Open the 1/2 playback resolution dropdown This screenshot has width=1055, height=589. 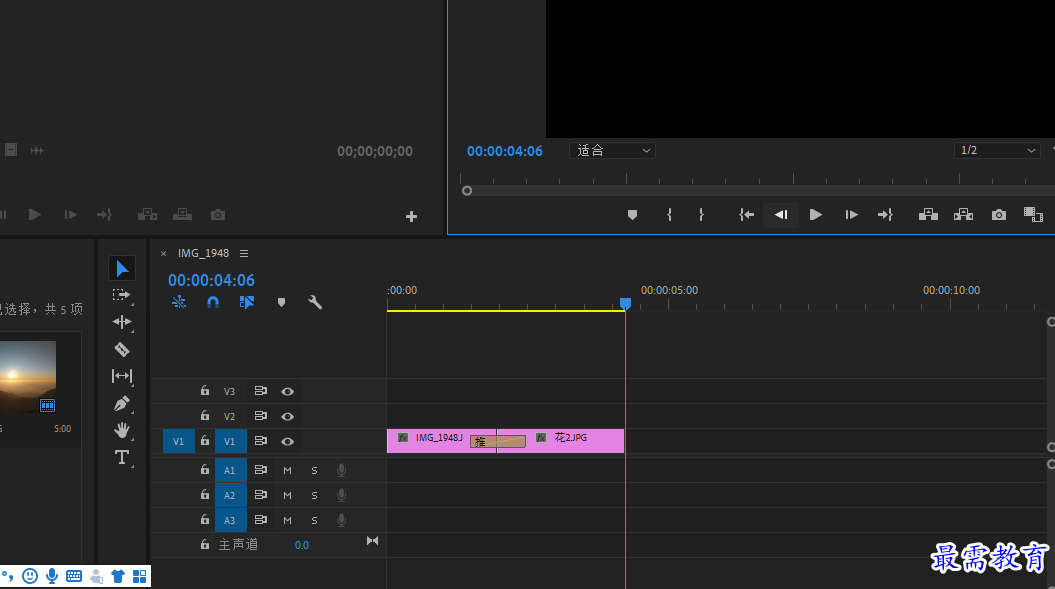[x=996, y=150]
